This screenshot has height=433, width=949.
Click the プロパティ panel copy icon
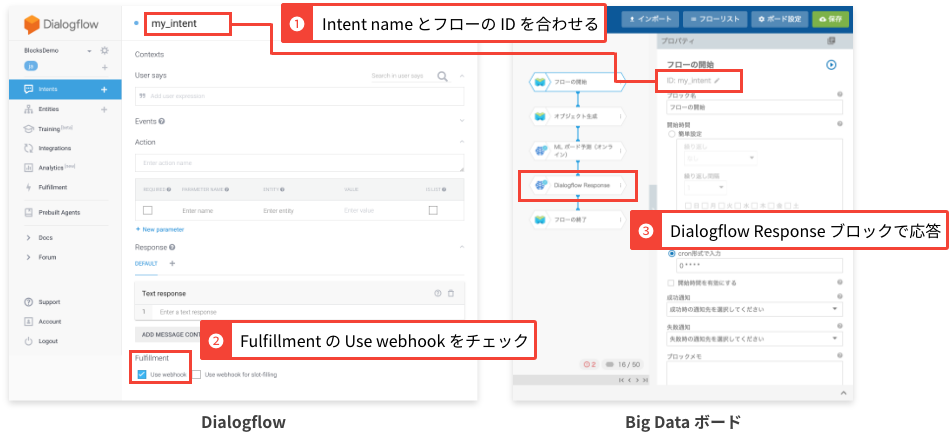coord(830,41)
